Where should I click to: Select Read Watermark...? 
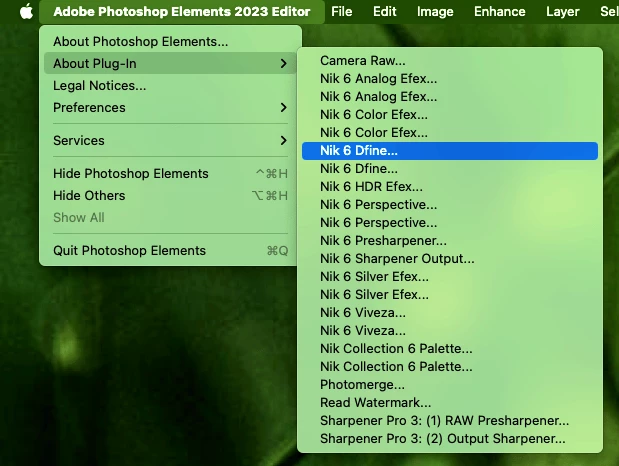[x=450, y=402]
